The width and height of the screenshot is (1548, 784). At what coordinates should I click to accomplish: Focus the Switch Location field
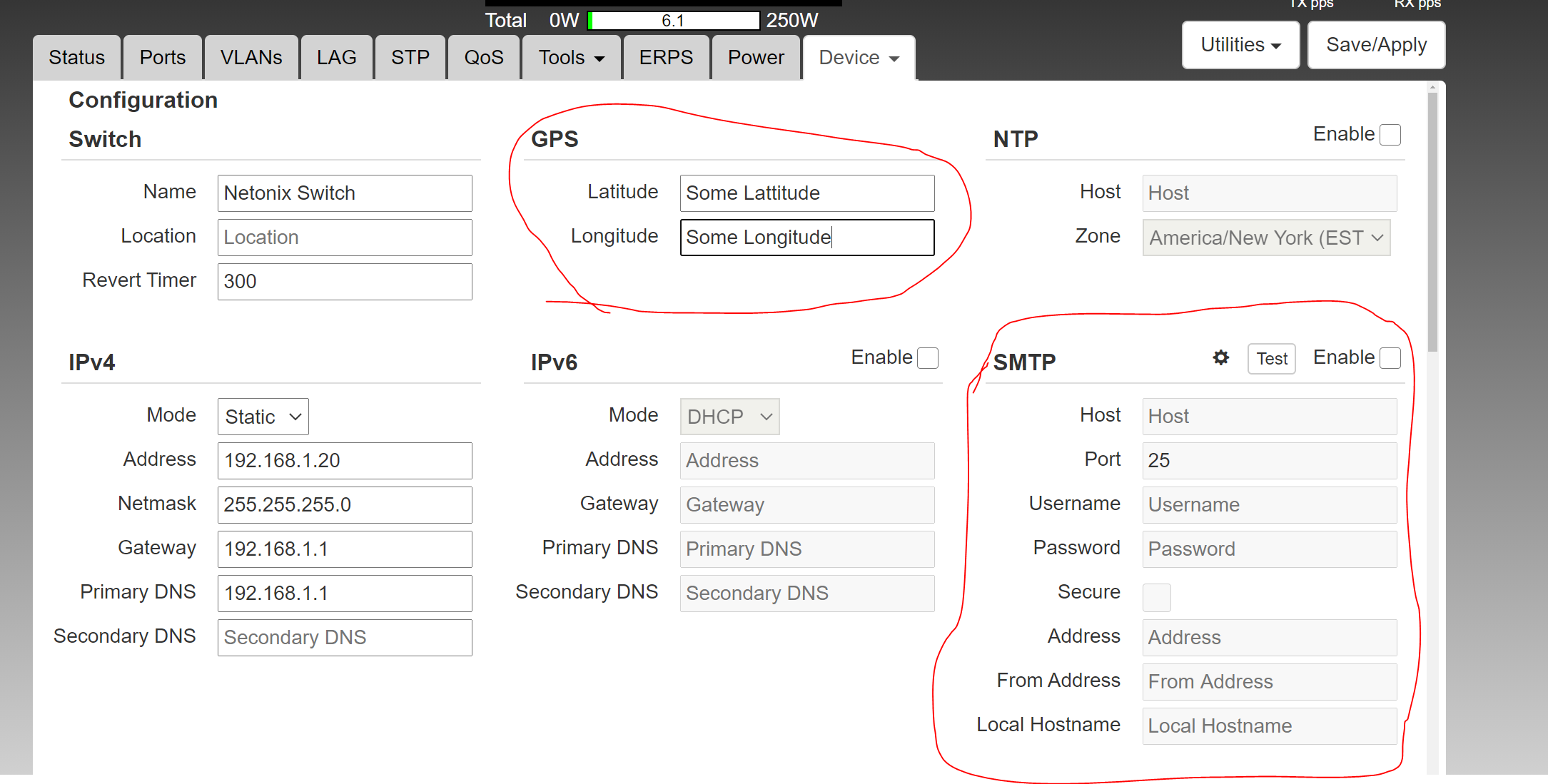point(344,238)
